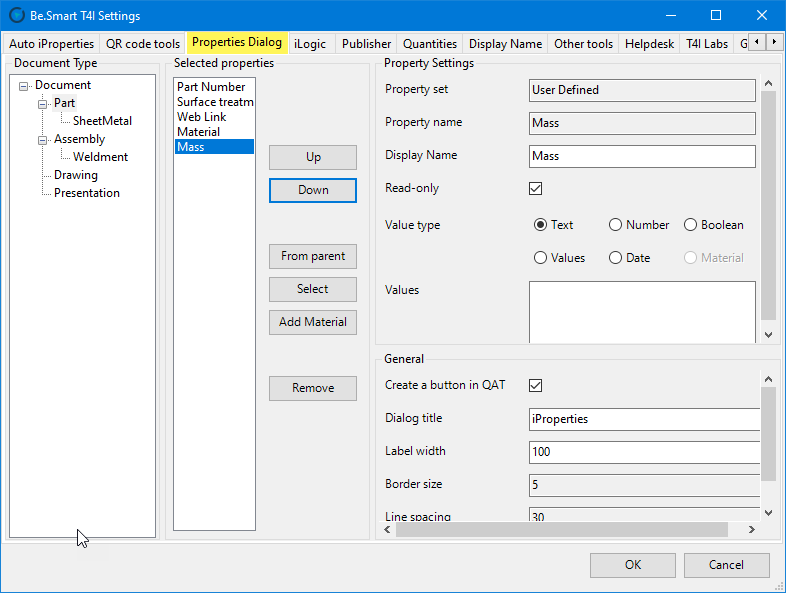
Task: Click the Display Name text field
Action: [x=642, y=156]
